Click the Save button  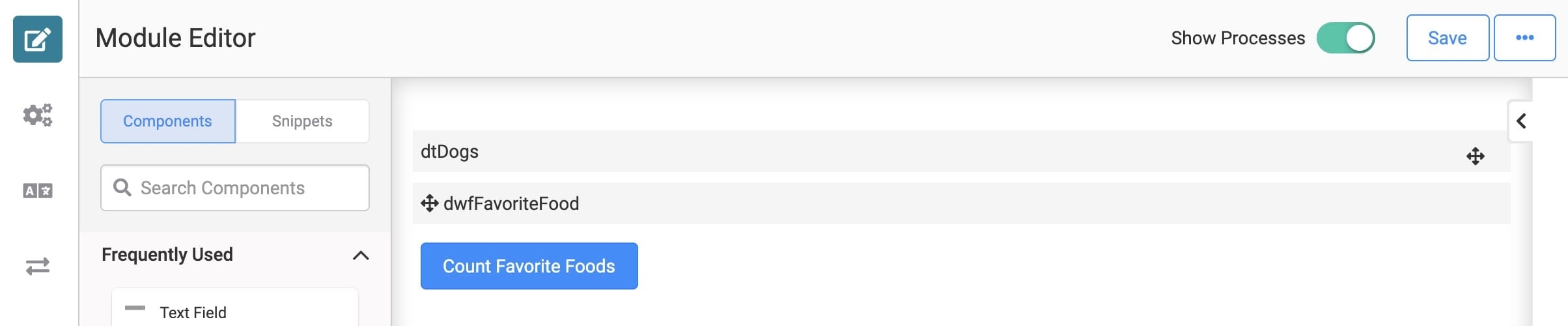pyautogui.click(x=1448, y=38)
